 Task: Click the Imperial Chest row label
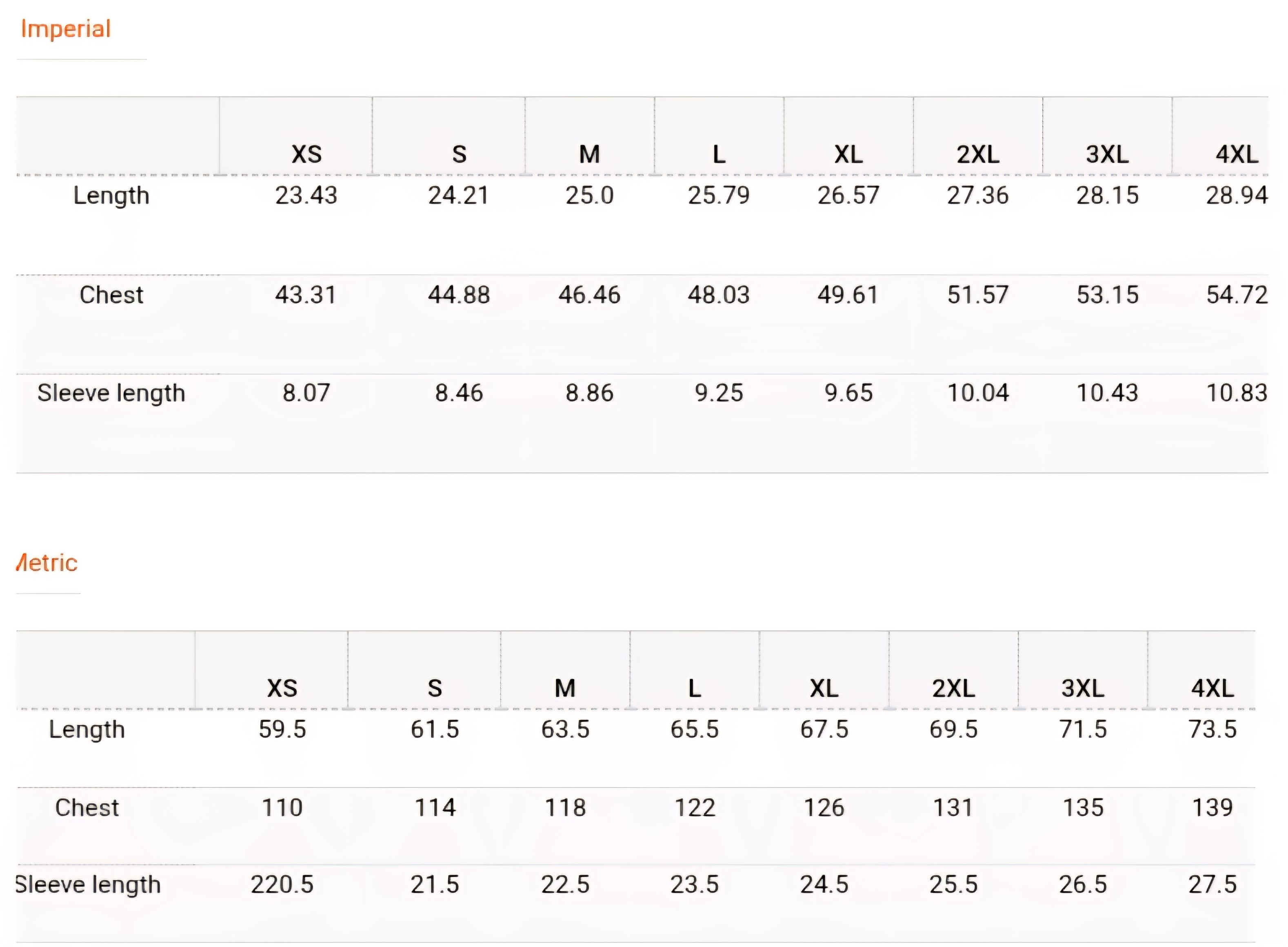(x=111, y=295)
